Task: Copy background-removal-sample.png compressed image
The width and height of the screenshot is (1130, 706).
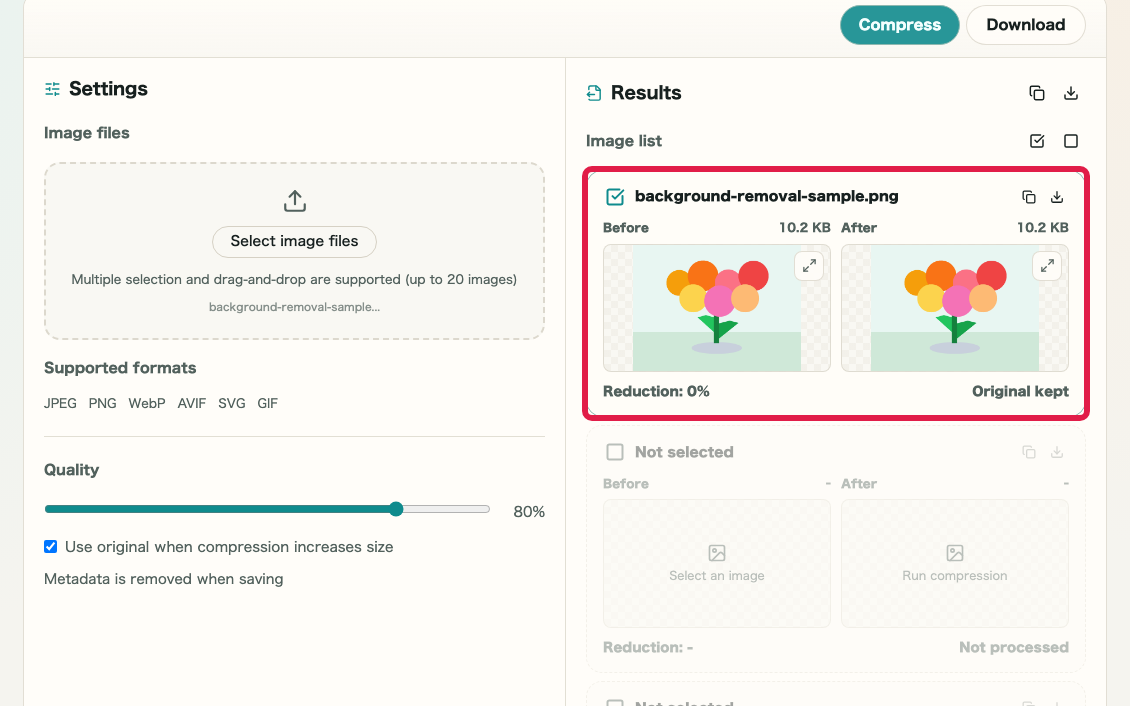Action: tap(1029, 197)
